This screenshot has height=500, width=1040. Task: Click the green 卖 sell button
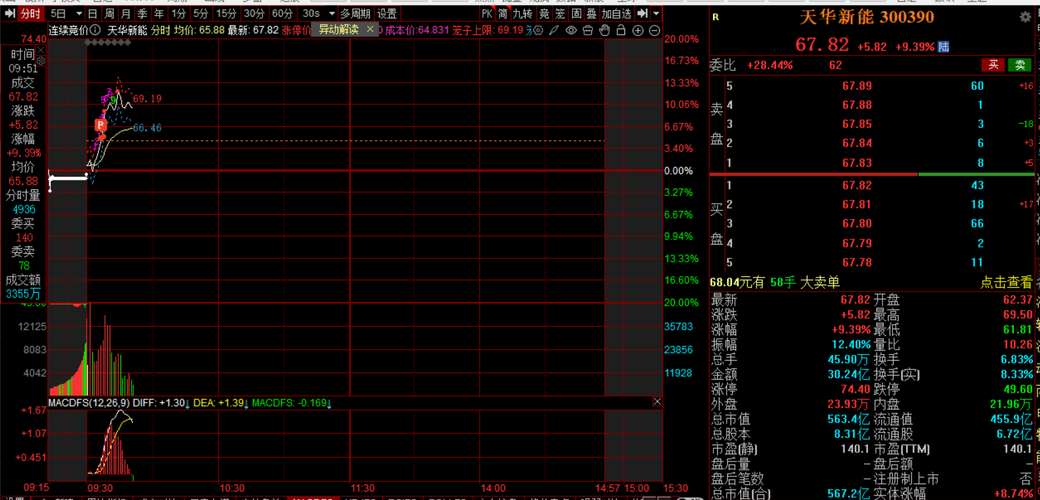[1019, 65]
